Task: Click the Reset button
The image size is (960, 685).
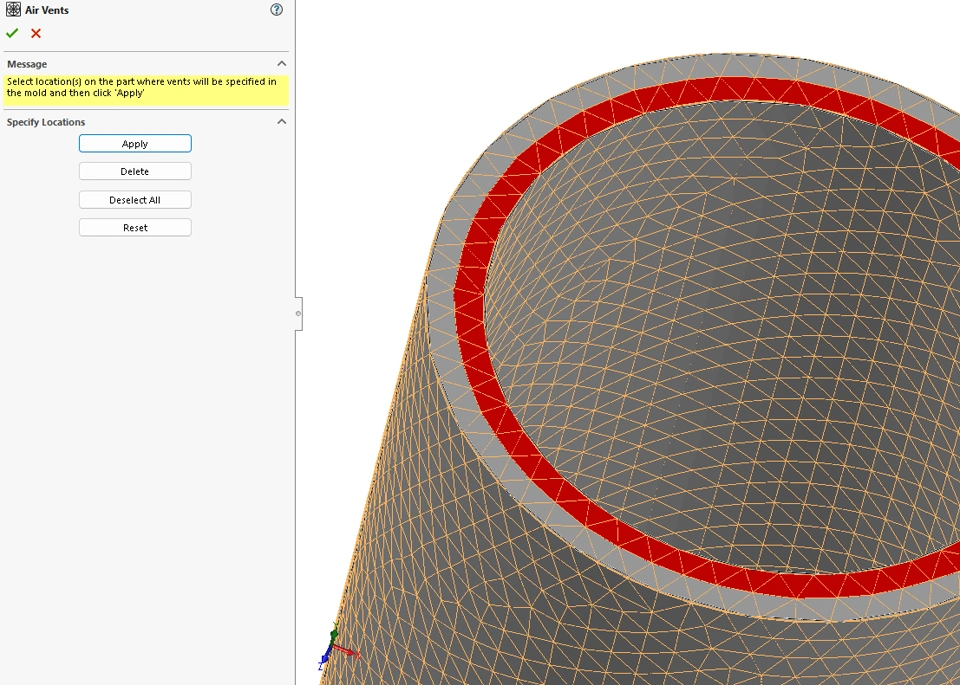Action: click(135, 228)
